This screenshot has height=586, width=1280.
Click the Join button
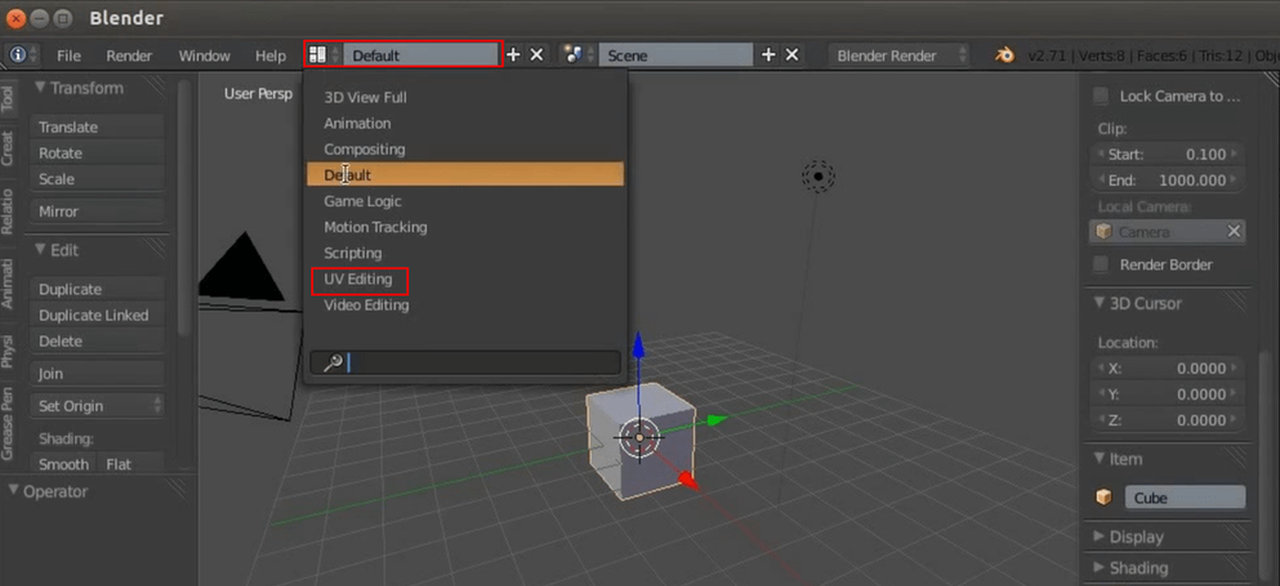tap(98, 373)
